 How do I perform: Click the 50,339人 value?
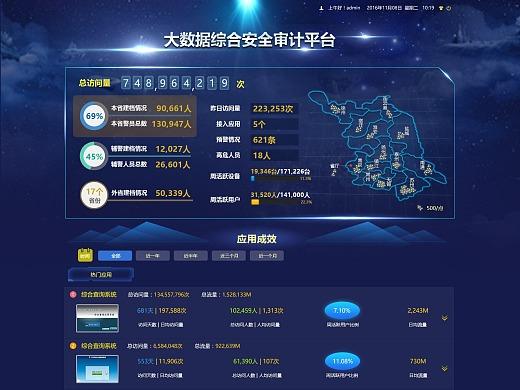coord(173,193)
